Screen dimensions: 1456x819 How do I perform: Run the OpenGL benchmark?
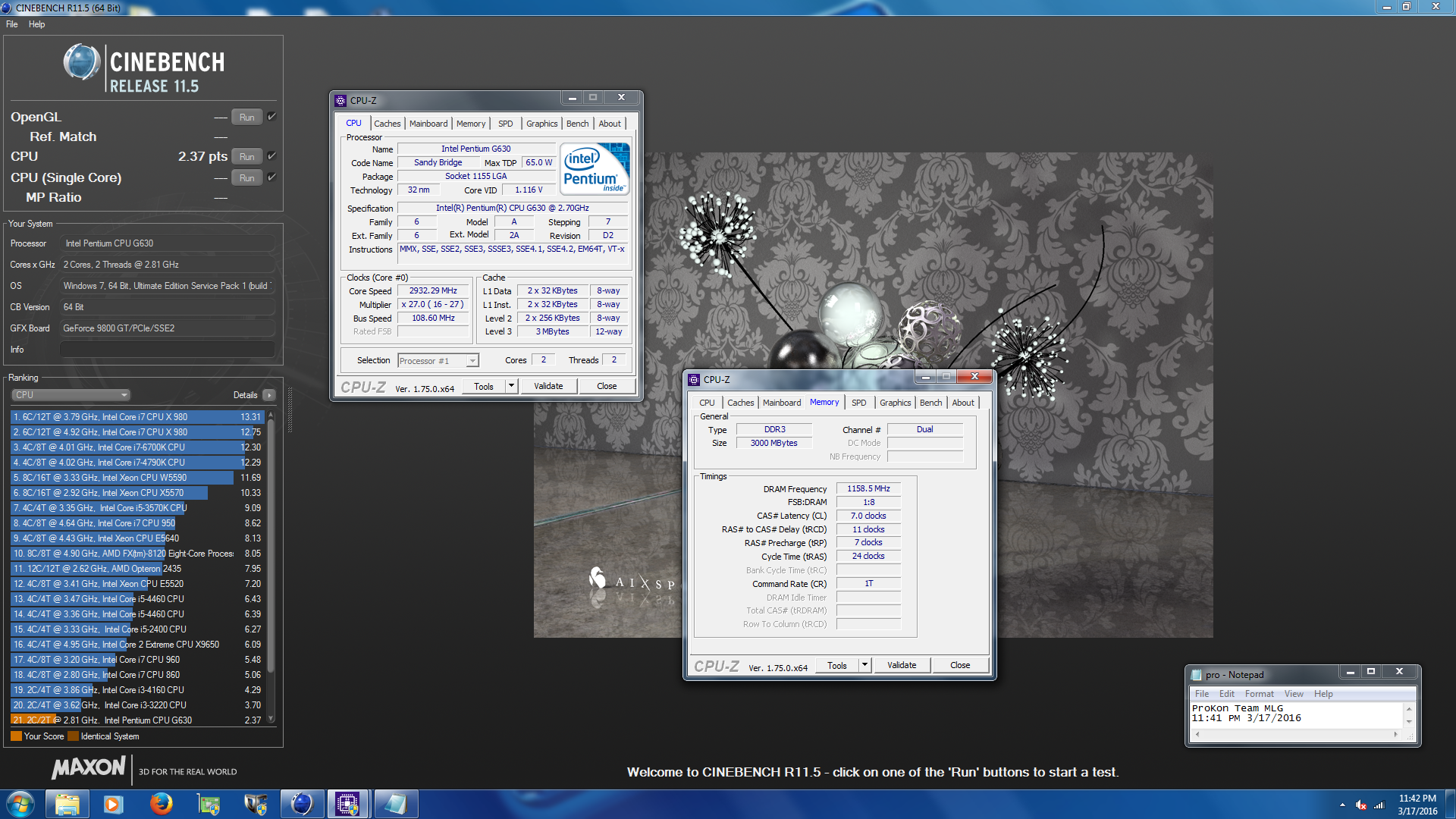tap(247, 118)
